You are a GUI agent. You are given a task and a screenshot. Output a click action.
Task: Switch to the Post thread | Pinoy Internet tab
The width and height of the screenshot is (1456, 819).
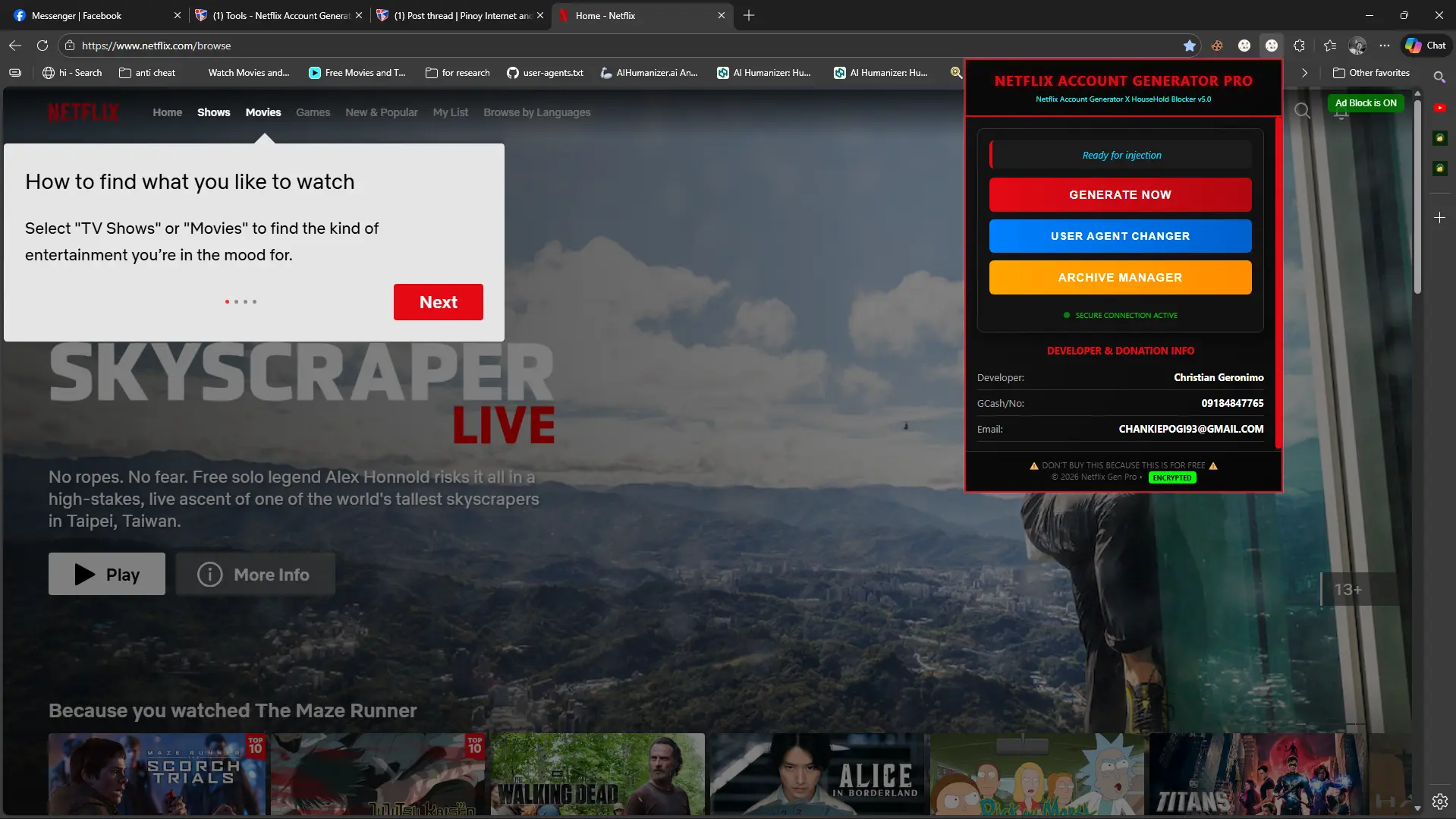459,15
